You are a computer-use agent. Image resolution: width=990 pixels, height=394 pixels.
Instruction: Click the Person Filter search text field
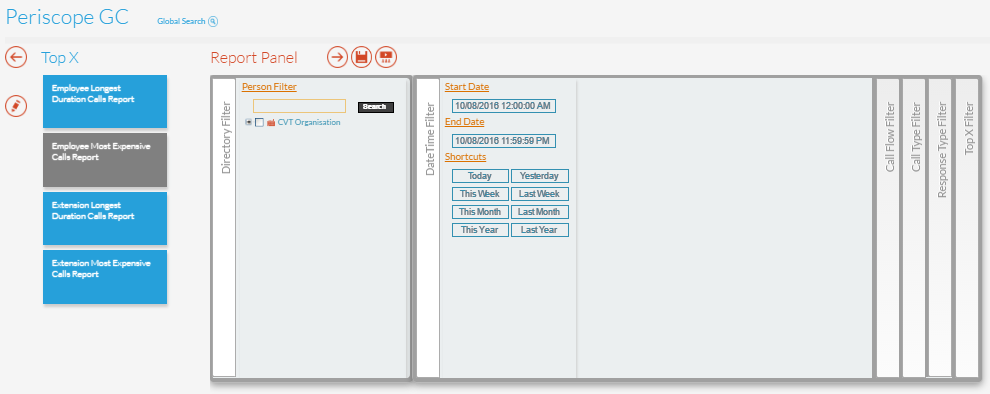click(299, 106)
